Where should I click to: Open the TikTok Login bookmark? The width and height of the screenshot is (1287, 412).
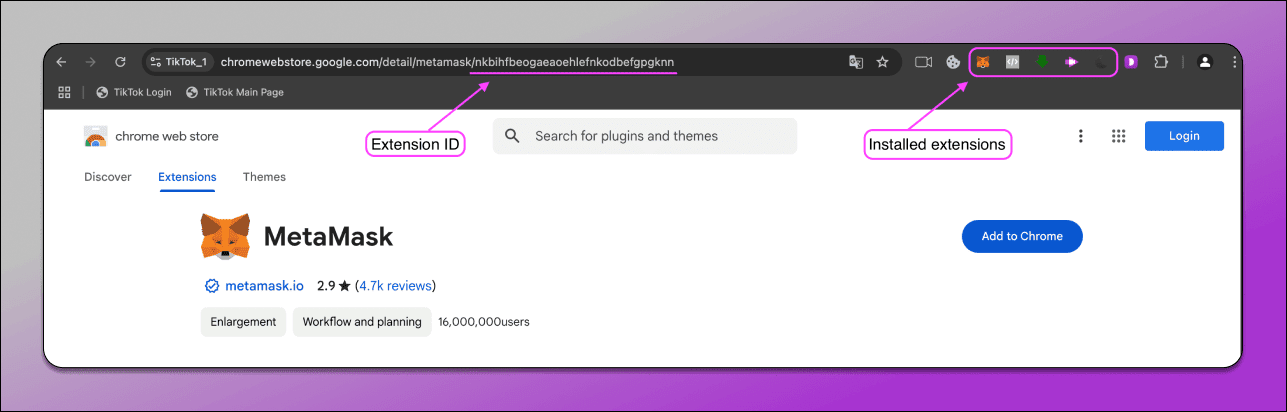click(x=134, y=92)
